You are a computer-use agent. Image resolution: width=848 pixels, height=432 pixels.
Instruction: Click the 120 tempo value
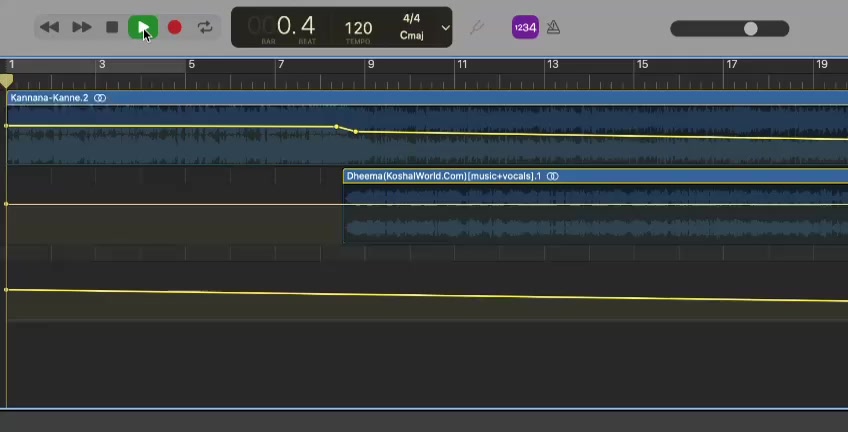[358, 28]
